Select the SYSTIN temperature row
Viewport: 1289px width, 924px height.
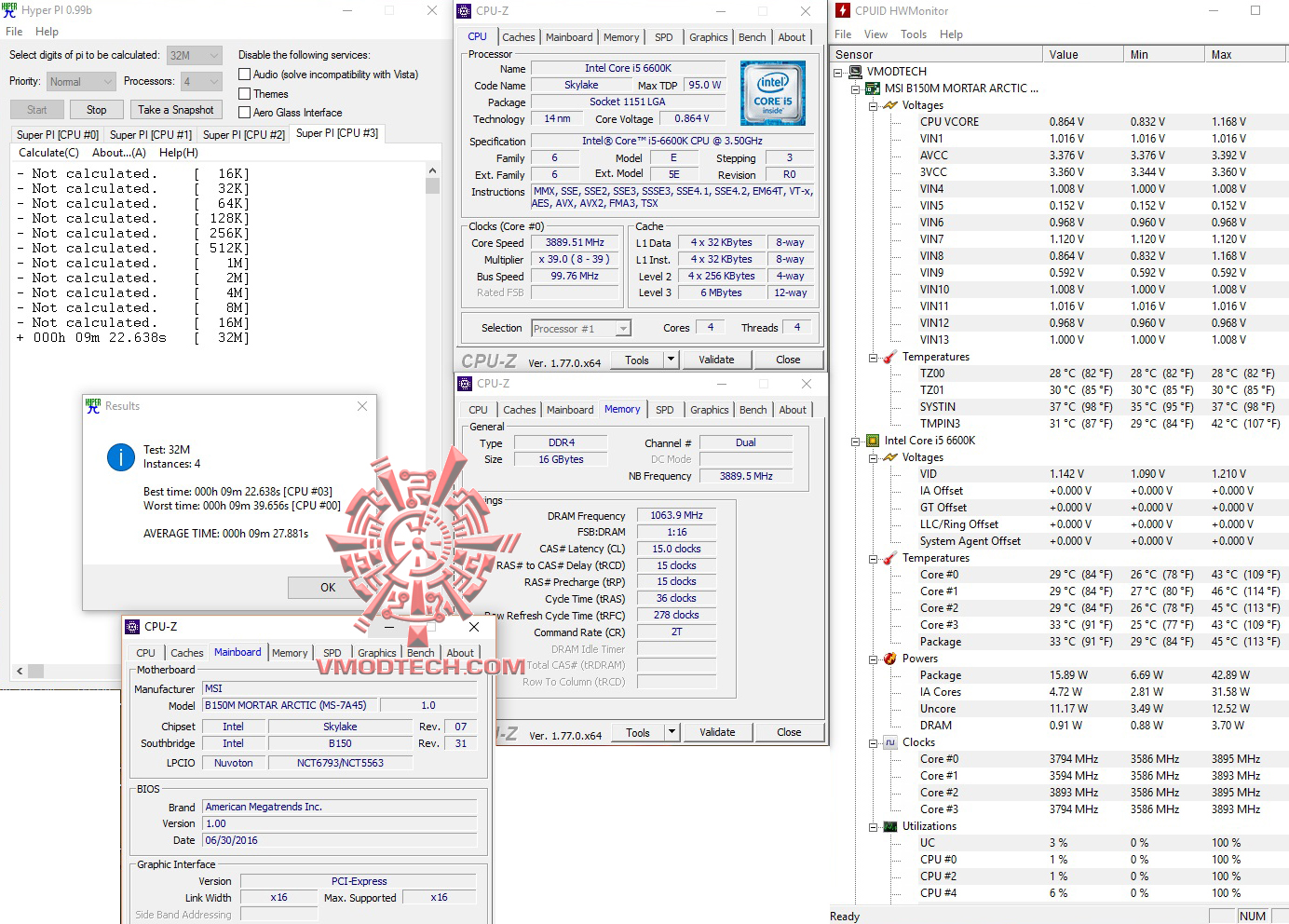(x=1059, y=407)
